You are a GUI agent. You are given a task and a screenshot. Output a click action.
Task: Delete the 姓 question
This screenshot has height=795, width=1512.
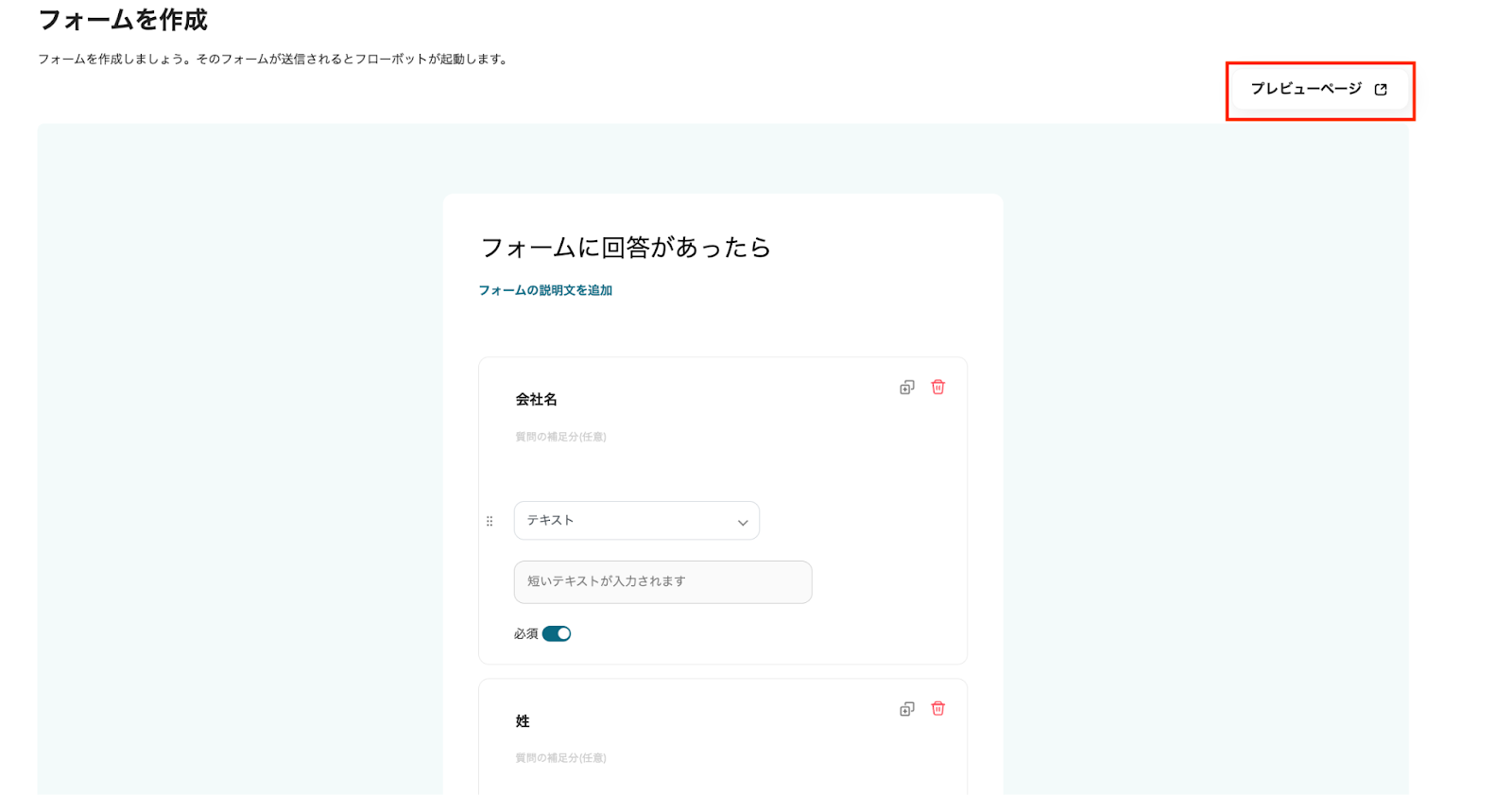938,708
